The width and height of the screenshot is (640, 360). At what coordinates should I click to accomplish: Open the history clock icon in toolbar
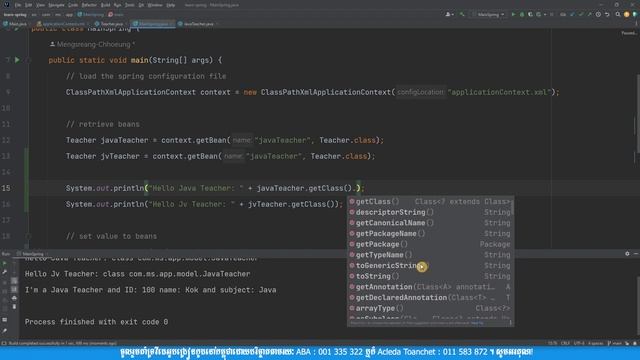(x=598, y=14)
